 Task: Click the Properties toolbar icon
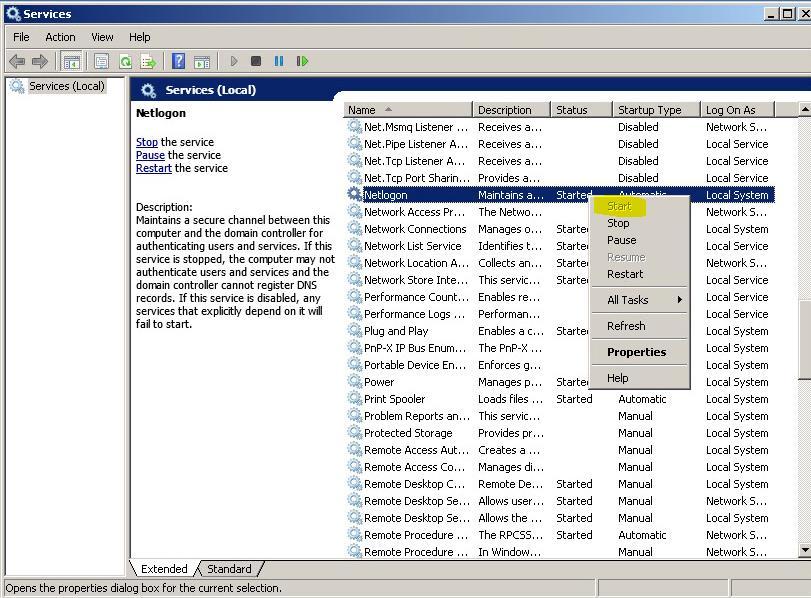[101, 62]
